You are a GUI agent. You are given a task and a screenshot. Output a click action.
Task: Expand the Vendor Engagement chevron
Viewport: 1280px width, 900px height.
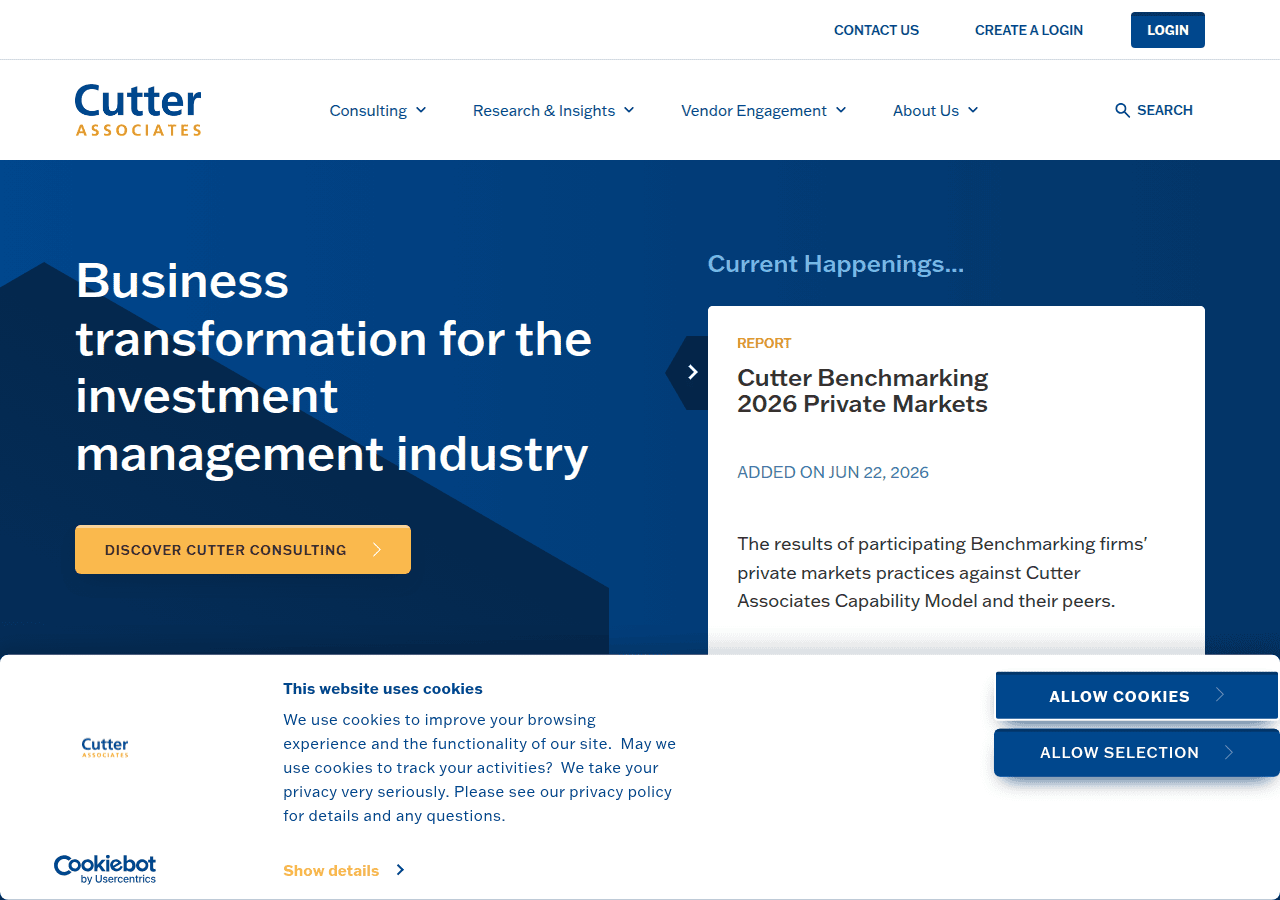pyautogui.click(x=841, y=110)
